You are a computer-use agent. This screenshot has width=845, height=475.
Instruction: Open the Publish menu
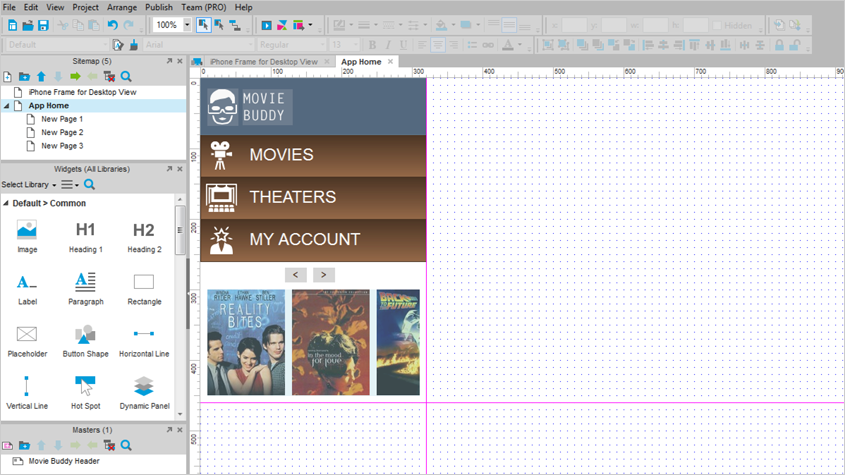[x=159, y=7]
